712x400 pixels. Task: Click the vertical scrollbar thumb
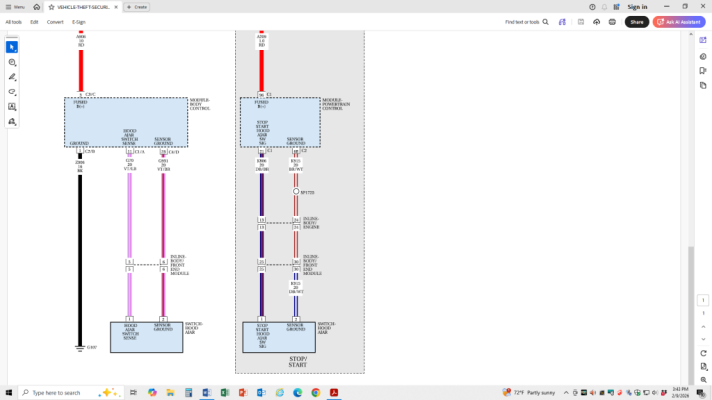691,315
